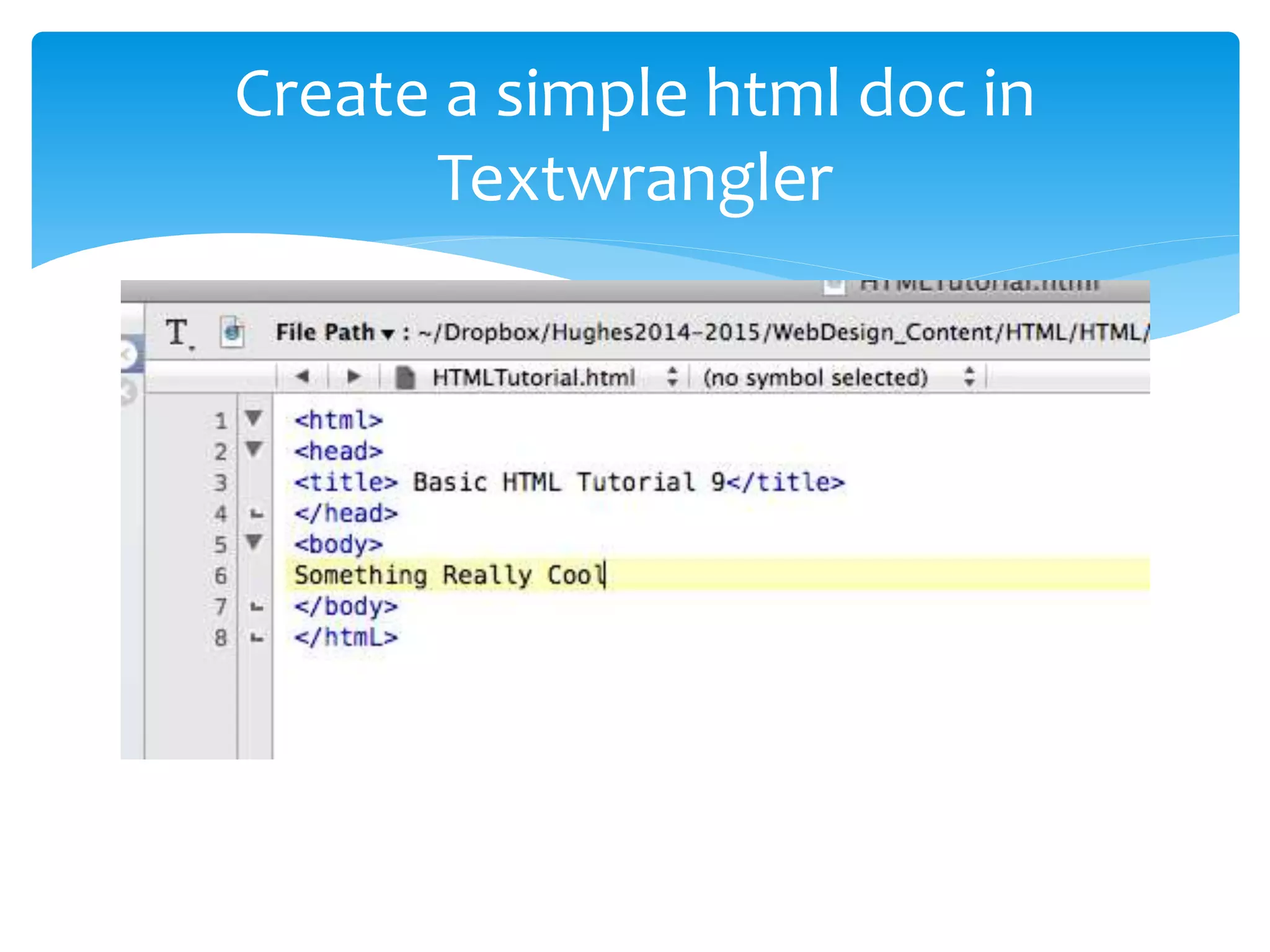This screenshot has height=952, width=1270.
Task: Click the end-fold marker on line 4
Action: pos(257,514)
